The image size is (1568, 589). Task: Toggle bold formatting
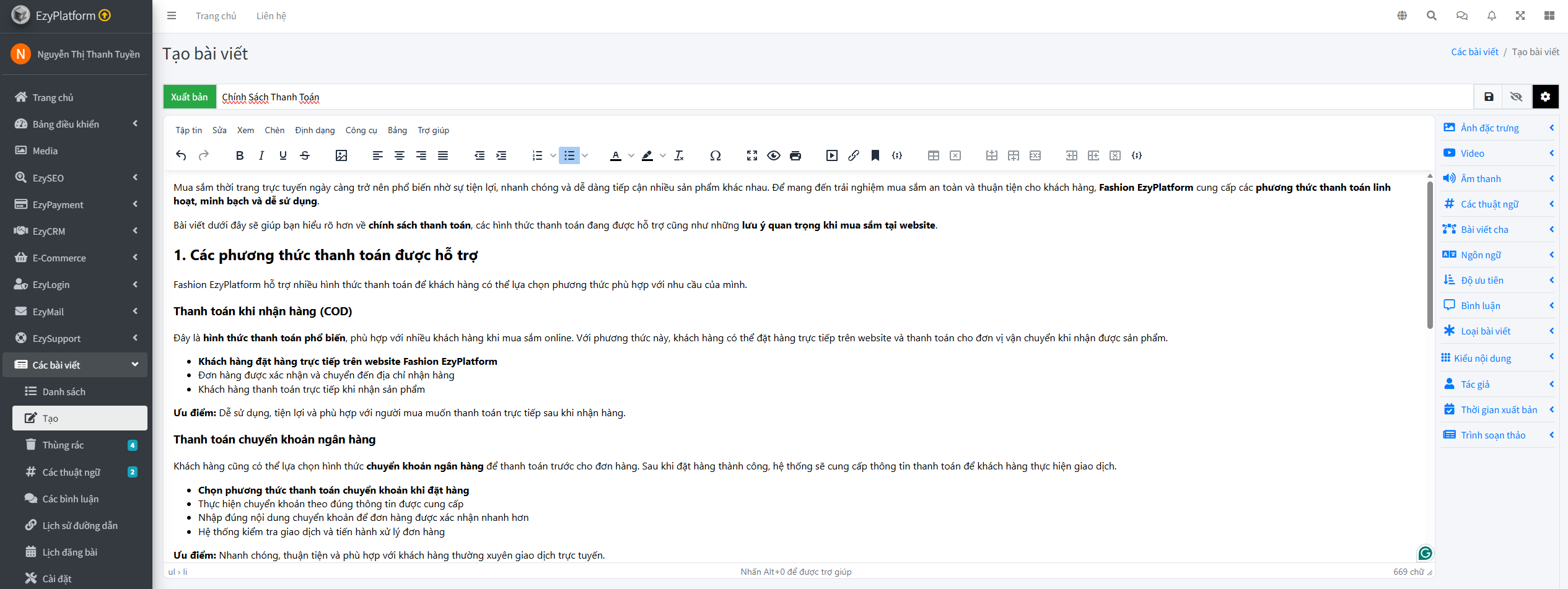[240, 155]
